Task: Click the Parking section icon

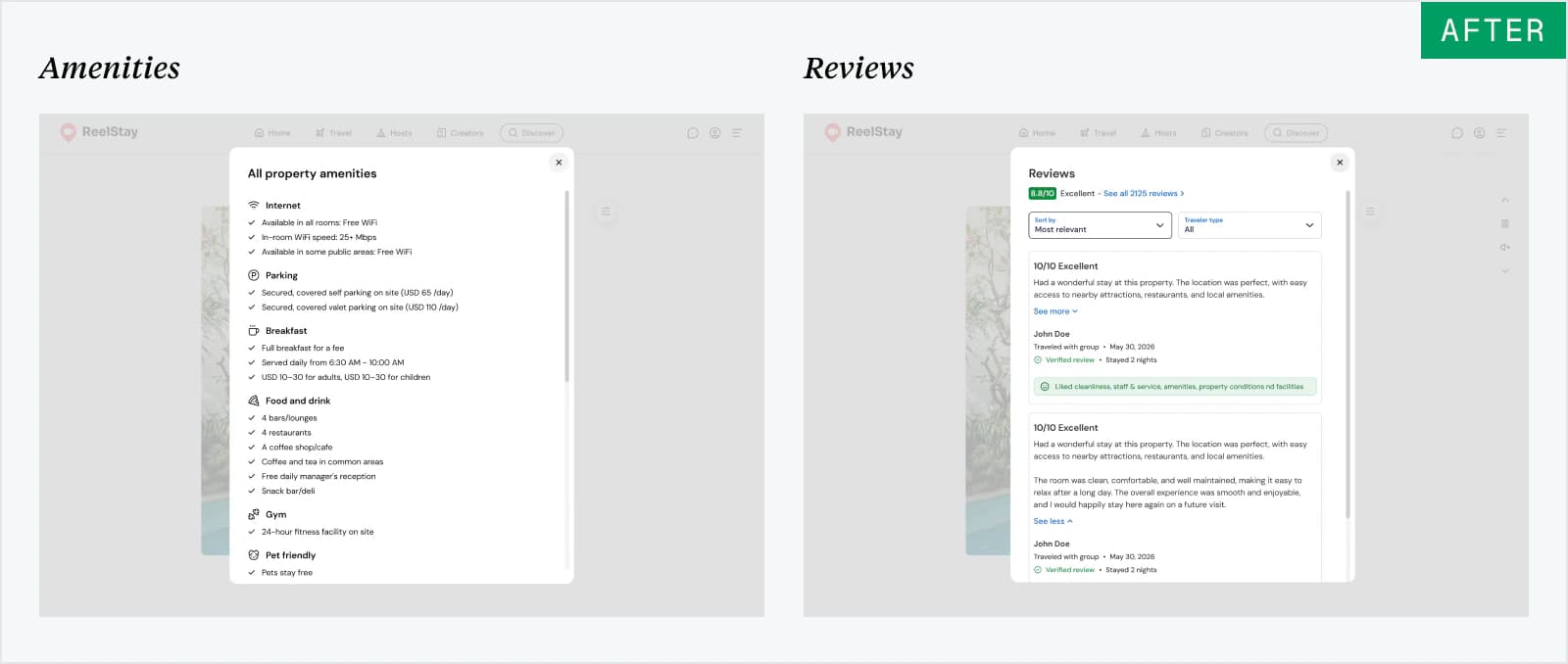Action: point(254,275)
